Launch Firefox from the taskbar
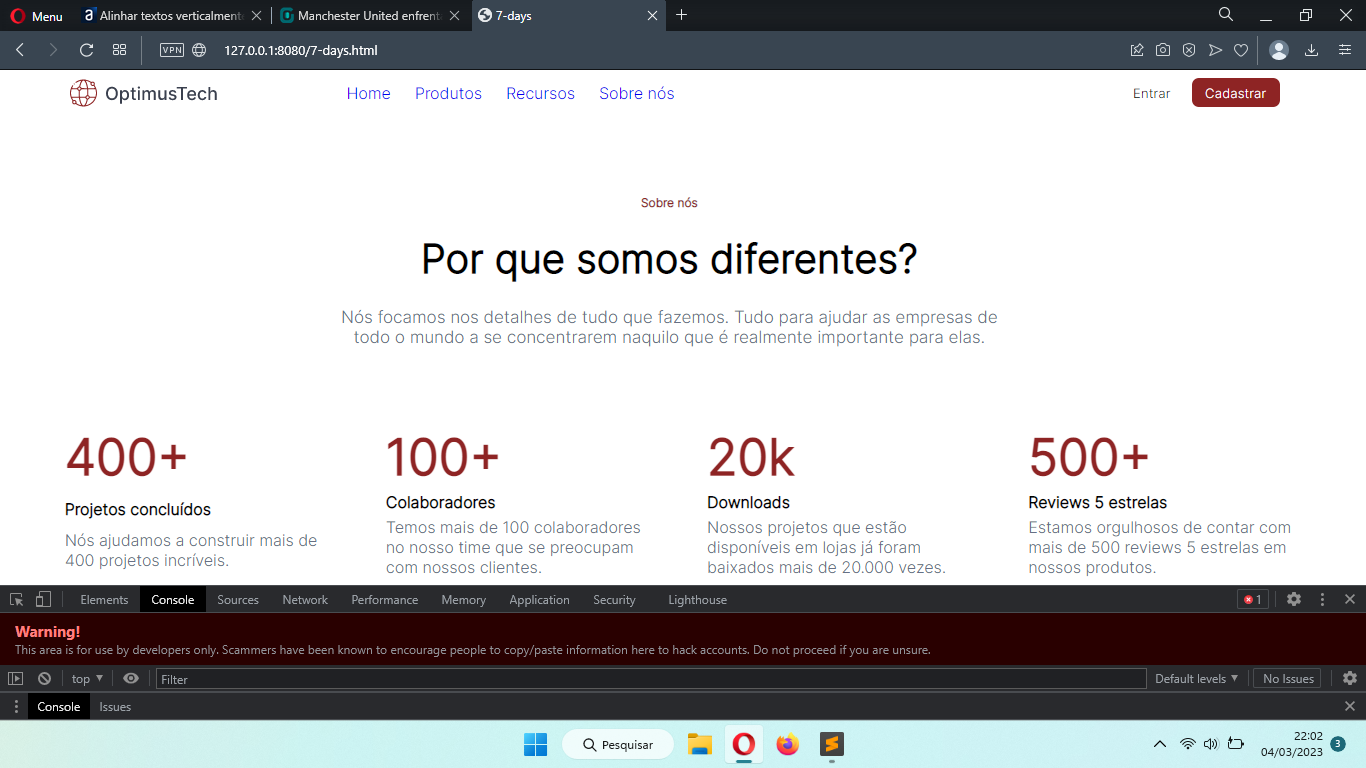Viewport: 1366px width, 768px height. 788,744
